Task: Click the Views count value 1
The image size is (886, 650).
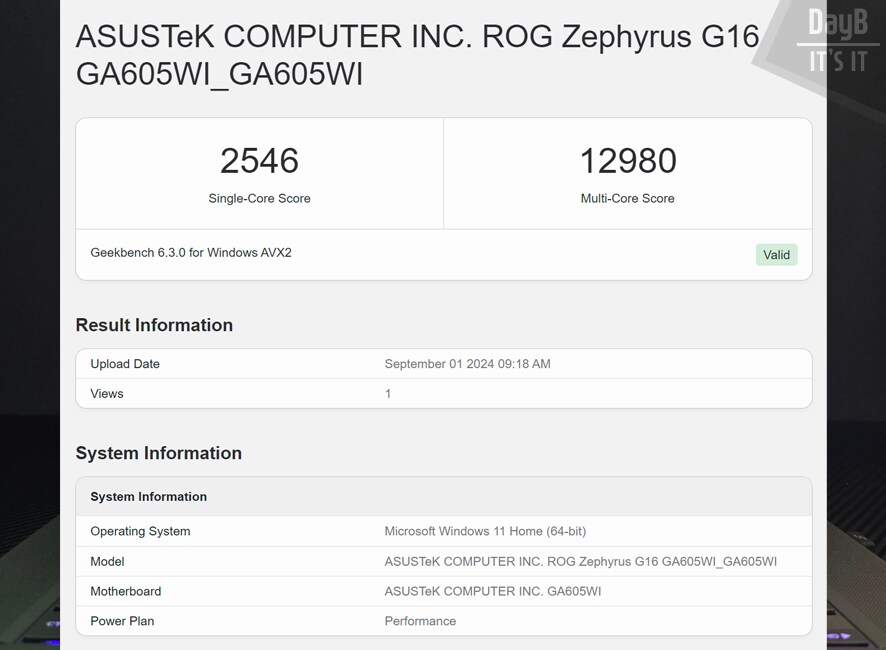Action: (387, 393)
